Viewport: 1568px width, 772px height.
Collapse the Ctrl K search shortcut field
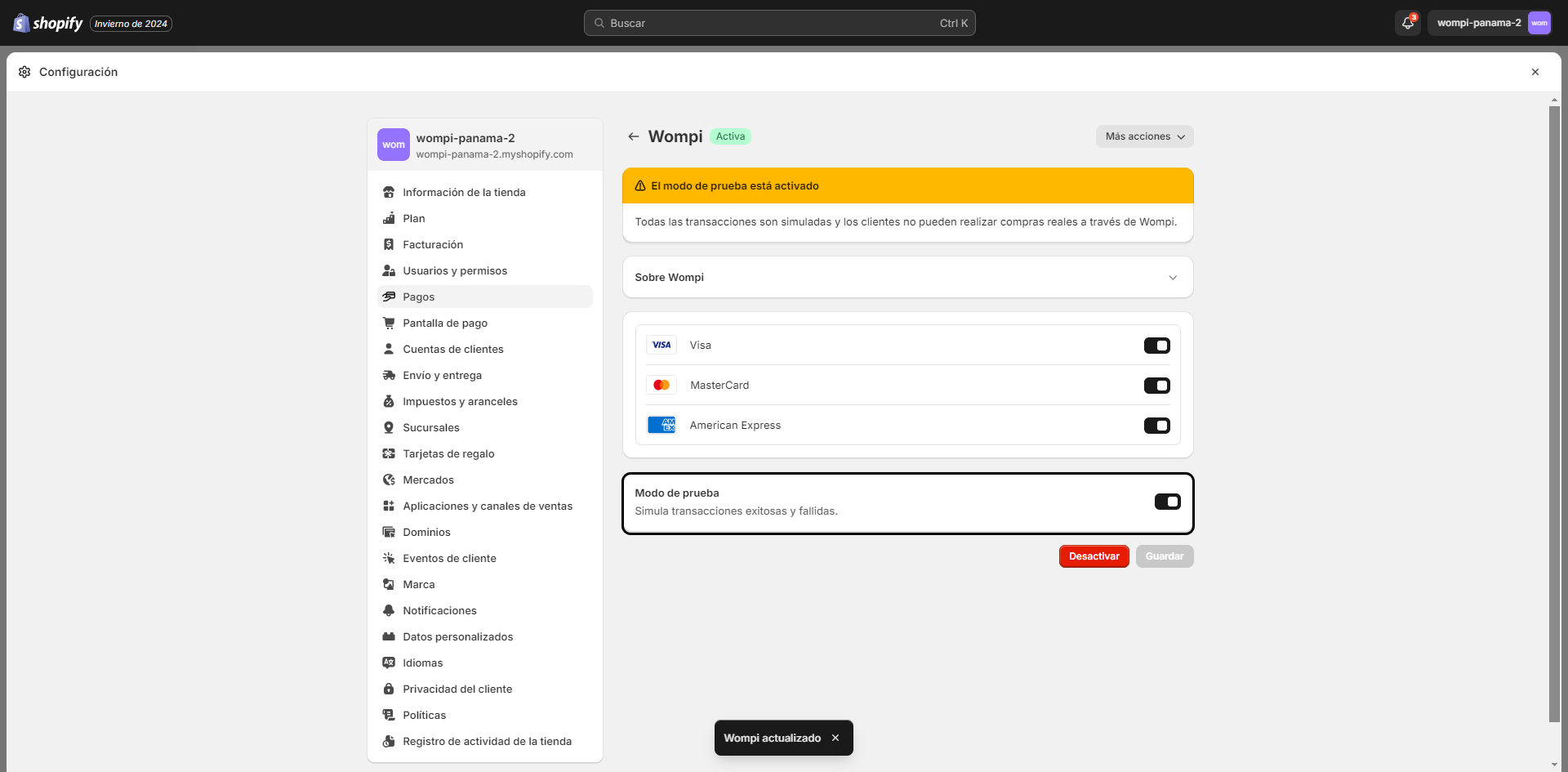coord(953,23)
